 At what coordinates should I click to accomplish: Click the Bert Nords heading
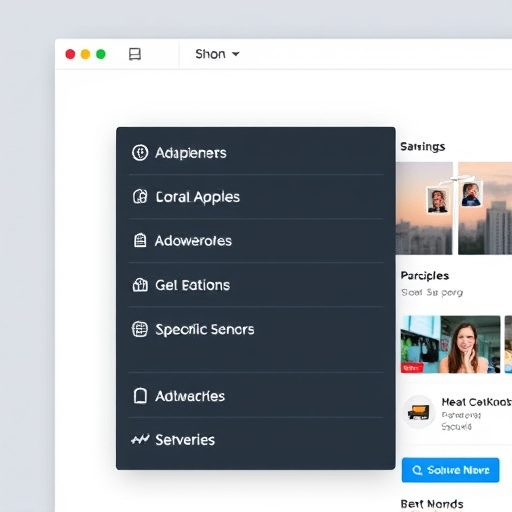(x=432, y=504)
